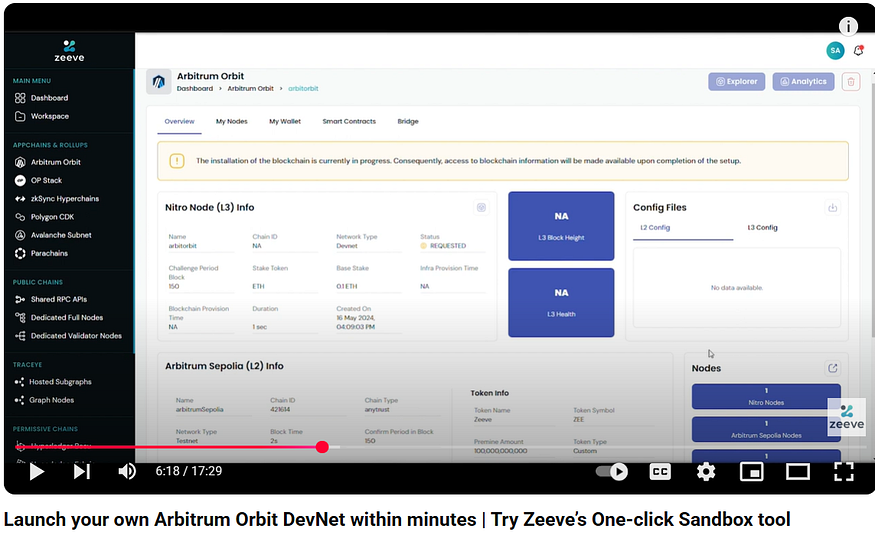Screen dimensions: 875x535
Task: Skip to next video
Action: [81, 472]
